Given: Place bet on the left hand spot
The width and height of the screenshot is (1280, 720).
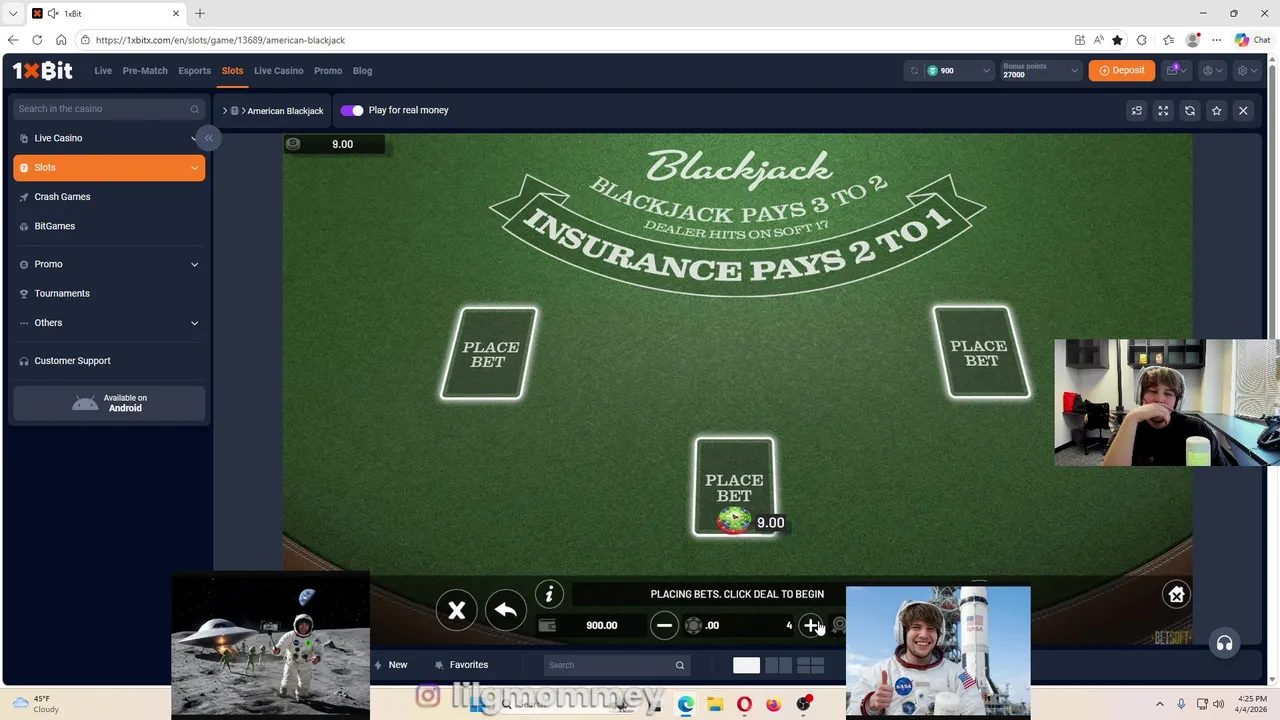Looking at the screenshot, I should (488, 354).
